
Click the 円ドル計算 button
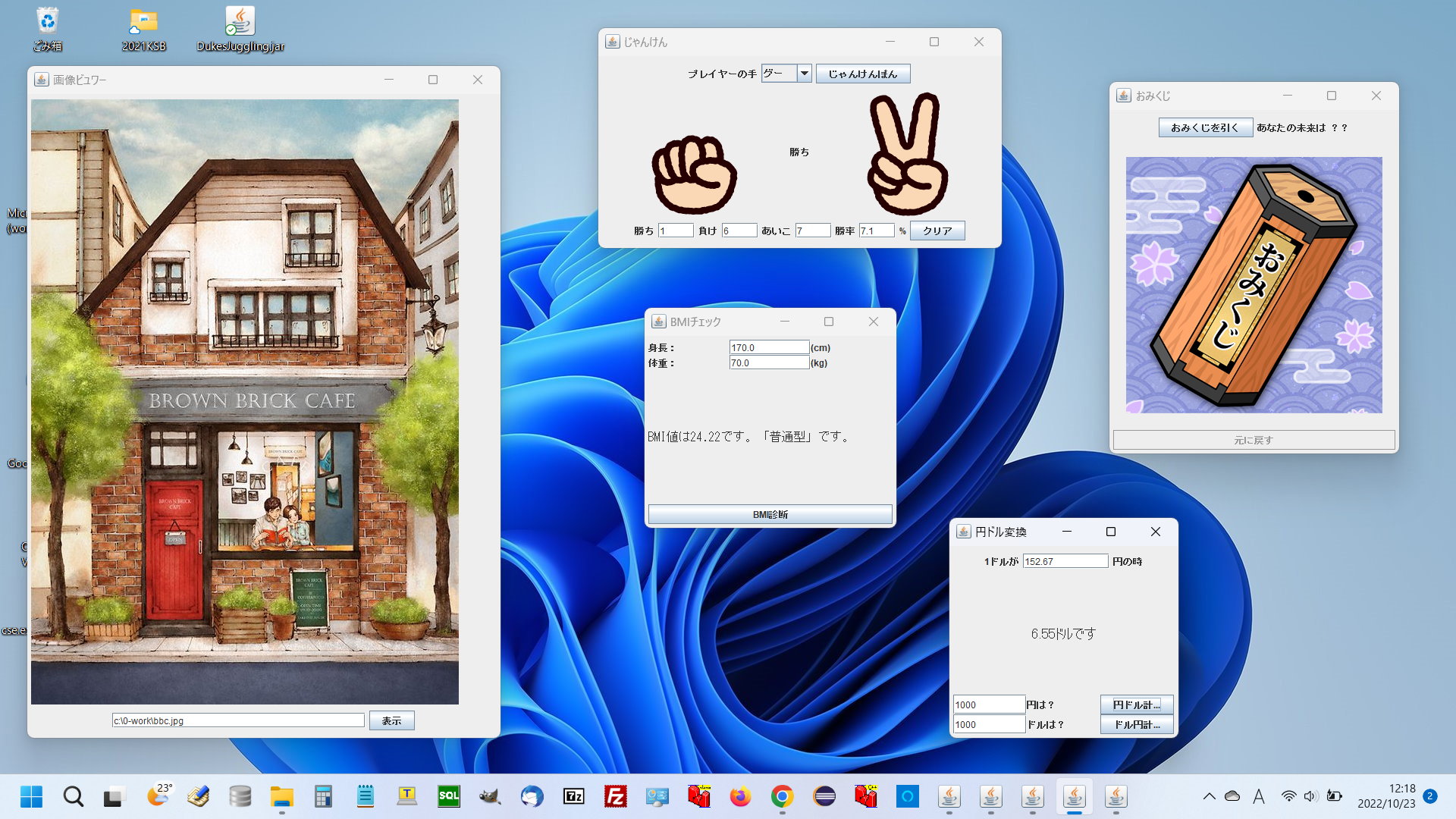click(1137, 704)
